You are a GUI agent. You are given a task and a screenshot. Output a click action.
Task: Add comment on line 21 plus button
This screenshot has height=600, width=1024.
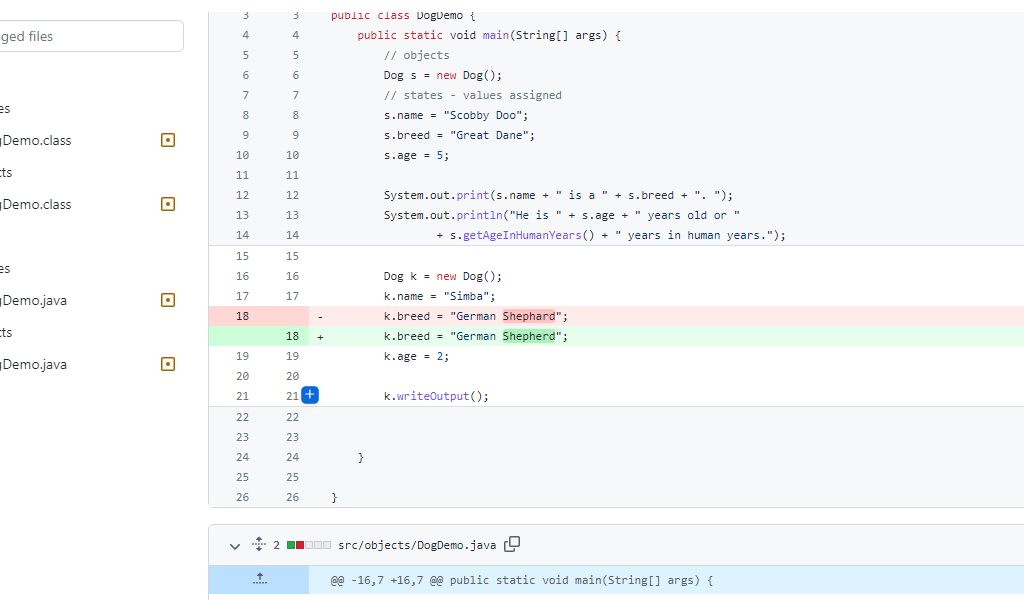pos(310,395)
